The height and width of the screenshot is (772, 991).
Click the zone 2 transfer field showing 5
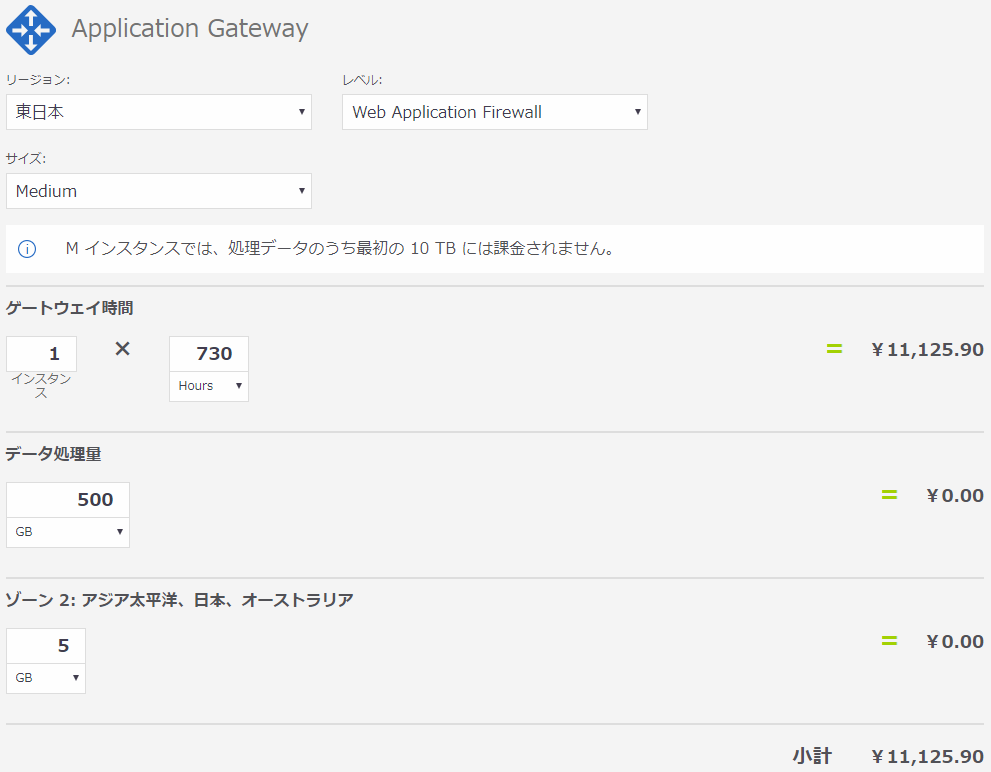click(x=46, y=646)
